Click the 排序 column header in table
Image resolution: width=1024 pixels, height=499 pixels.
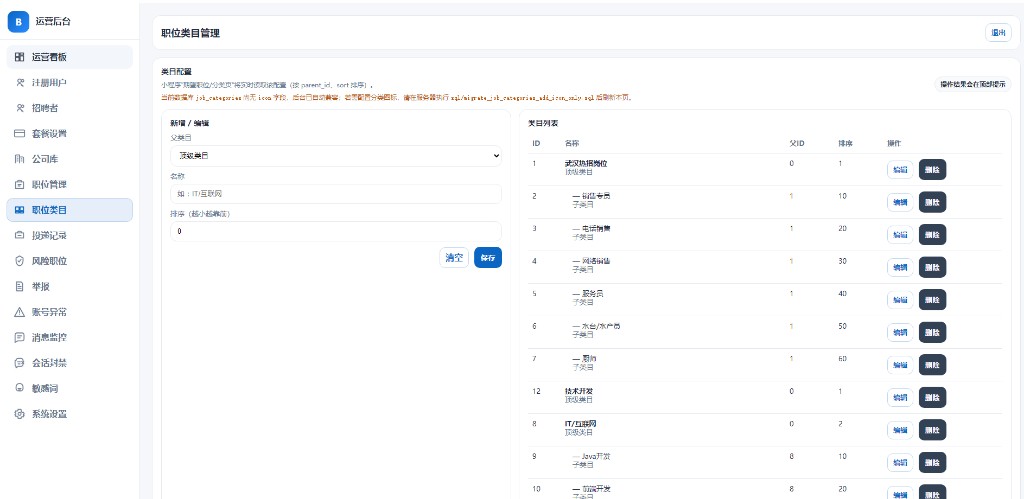point(846,143)
